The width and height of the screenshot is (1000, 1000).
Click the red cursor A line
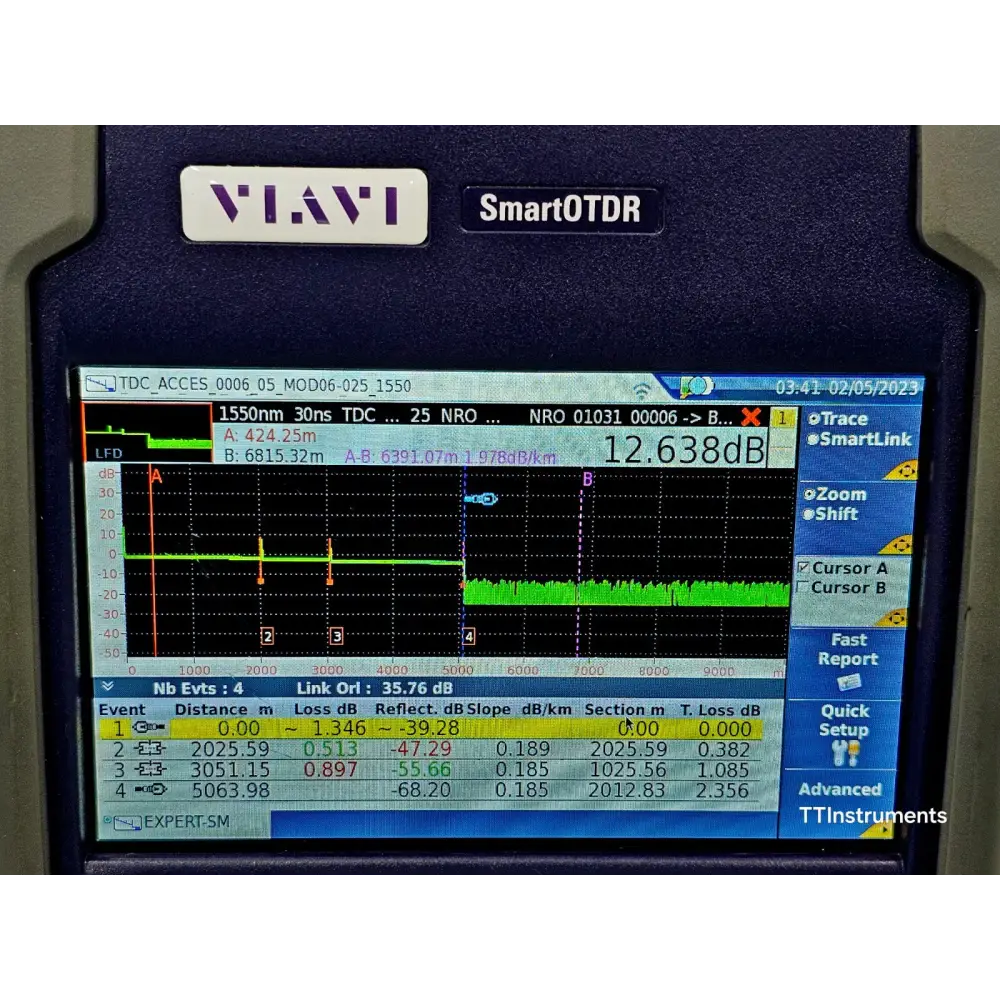[154, 561]
